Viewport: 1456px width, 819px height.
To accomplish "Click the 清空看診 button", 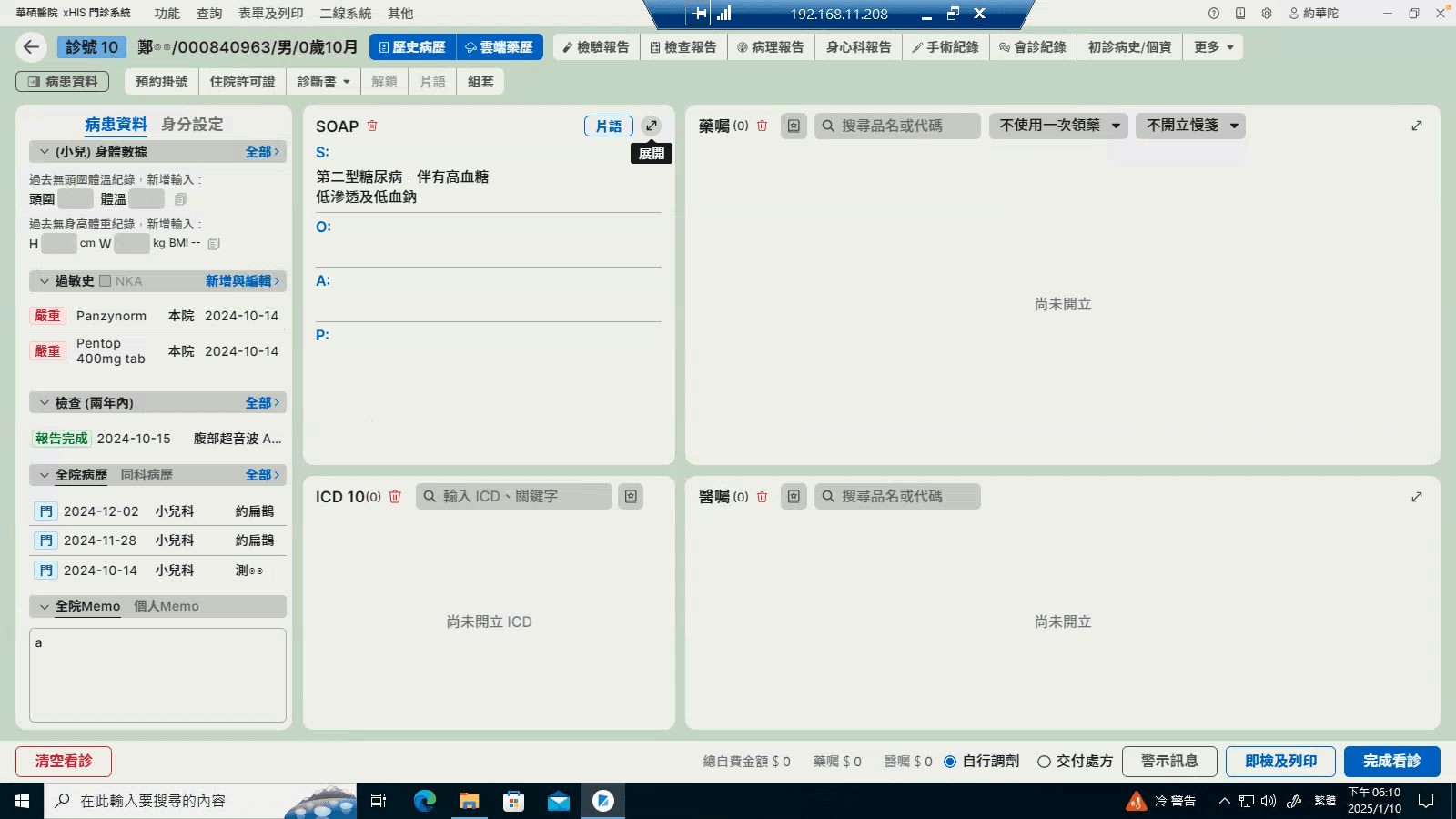I will click(x=64, y=762).
